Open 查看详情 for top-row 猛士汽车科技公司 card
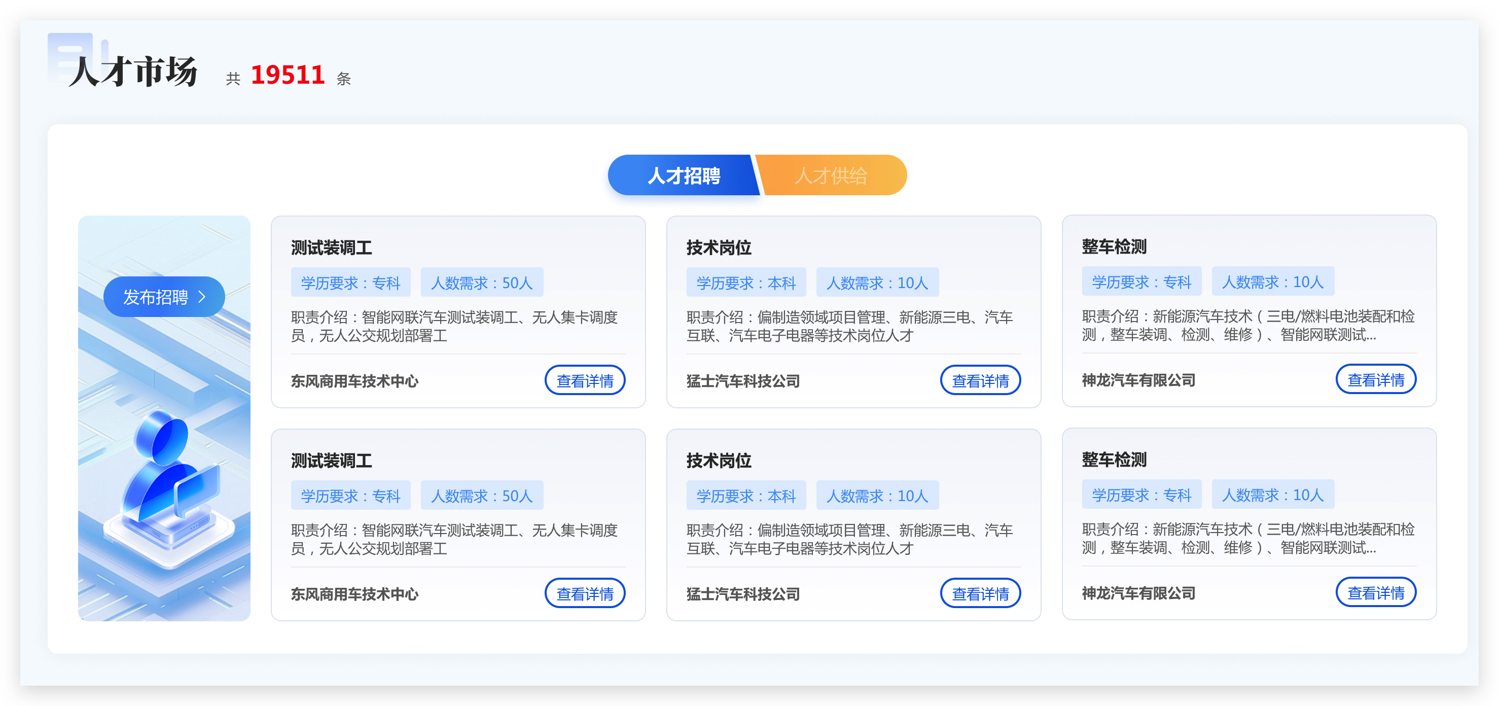Image resolution: width=1499 pixels, height=706 pixels. [980, 381]
